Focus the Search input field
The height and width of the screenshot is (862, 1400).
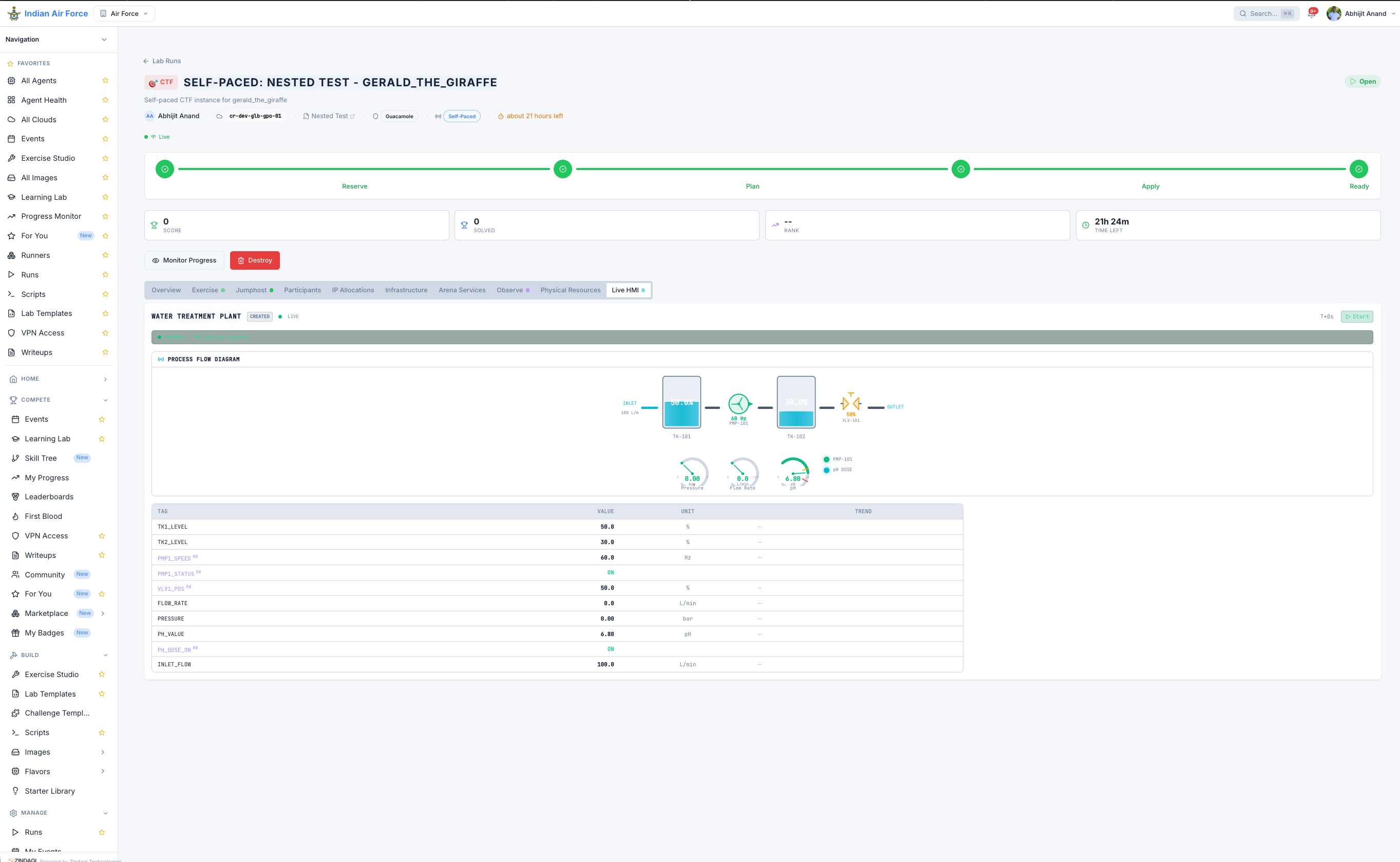1265,14
